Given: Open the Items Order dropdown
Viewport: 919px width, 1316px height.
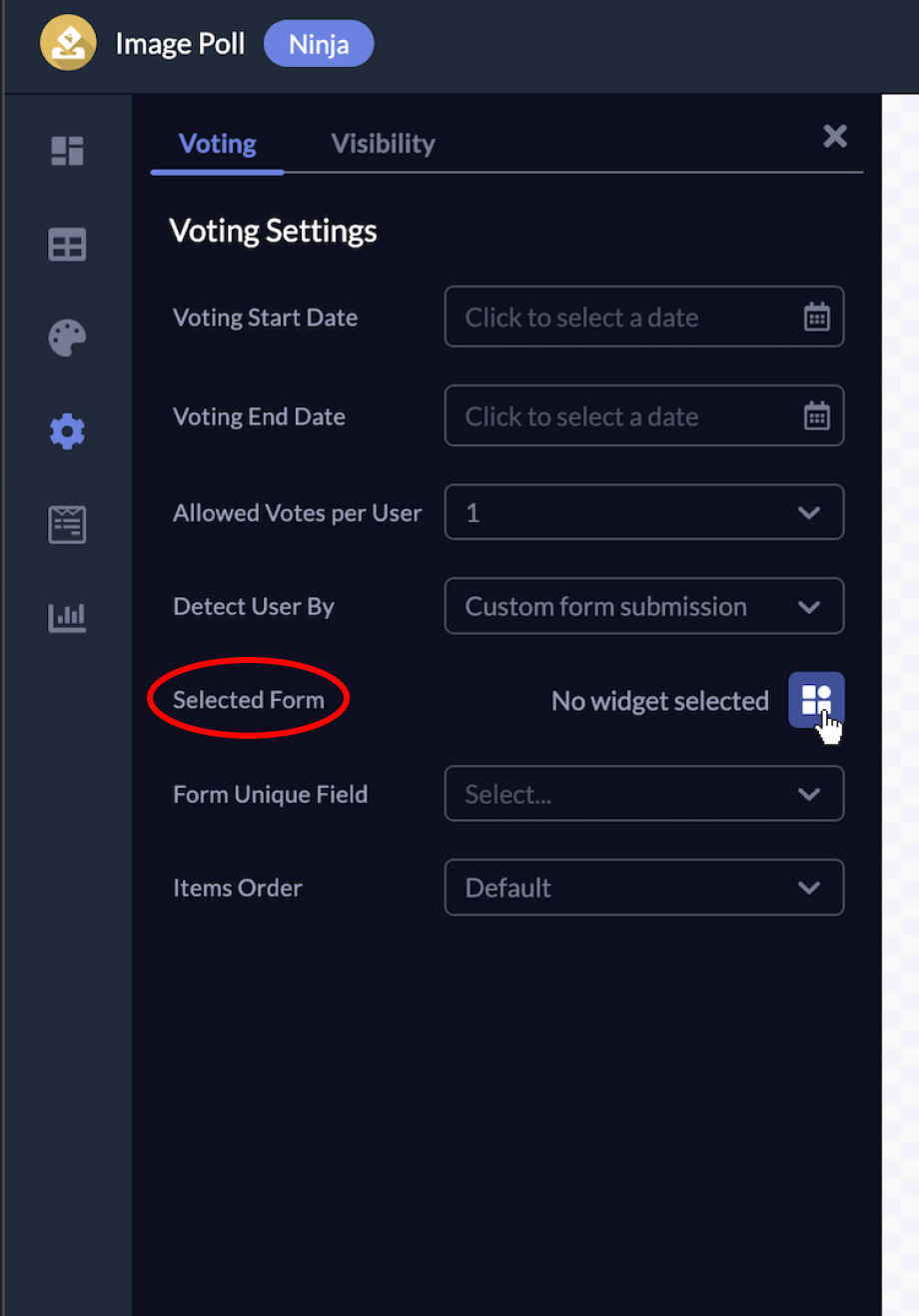Looking at the screenshot, I should (x=644, y=888).
